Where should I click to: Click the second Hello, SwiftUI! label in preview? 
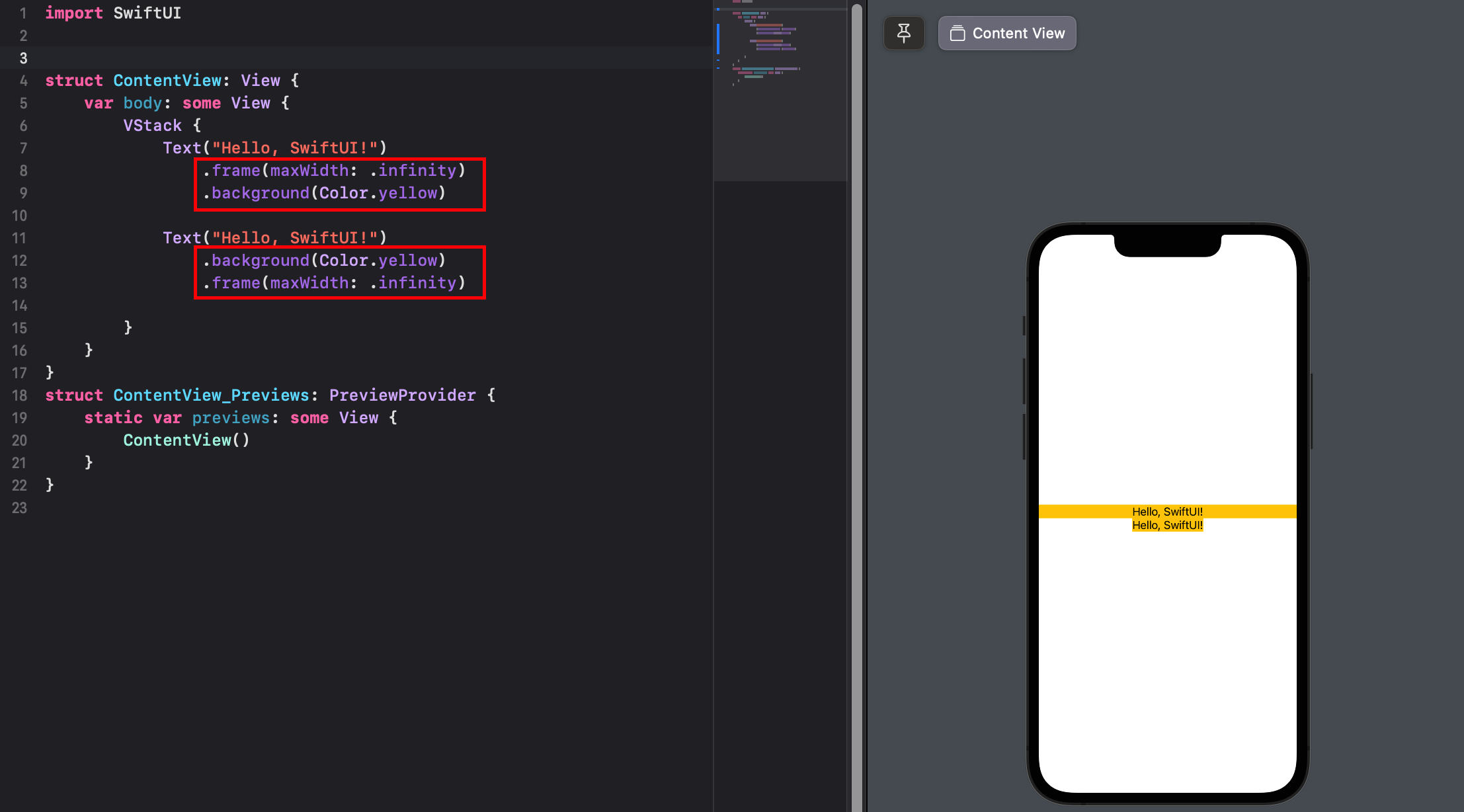click(x=1167, y=525)
